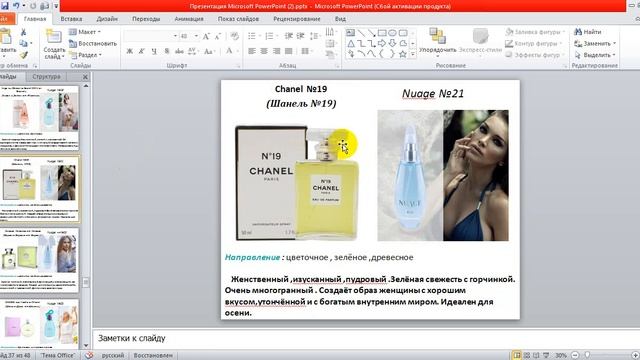Open the Упорядочить arrange menu
Screen dimensions: 640x360
[x=438, y=42]
